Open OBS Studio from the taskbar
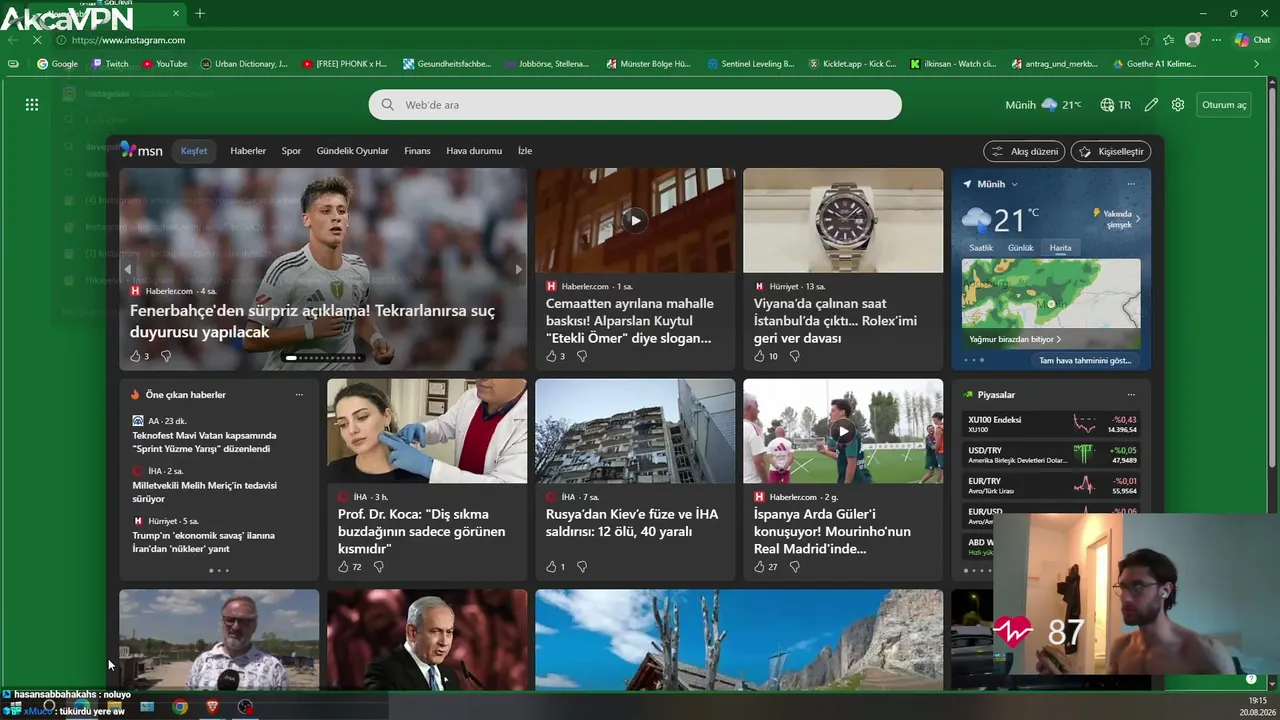Viewport: 1280px width, 720px height. click(x=246, y=707)
